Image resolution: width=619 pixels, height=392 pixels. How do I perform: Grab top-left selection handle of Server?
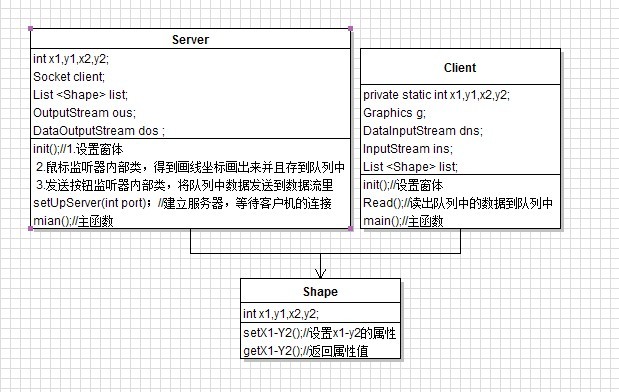tap(31, 28)
